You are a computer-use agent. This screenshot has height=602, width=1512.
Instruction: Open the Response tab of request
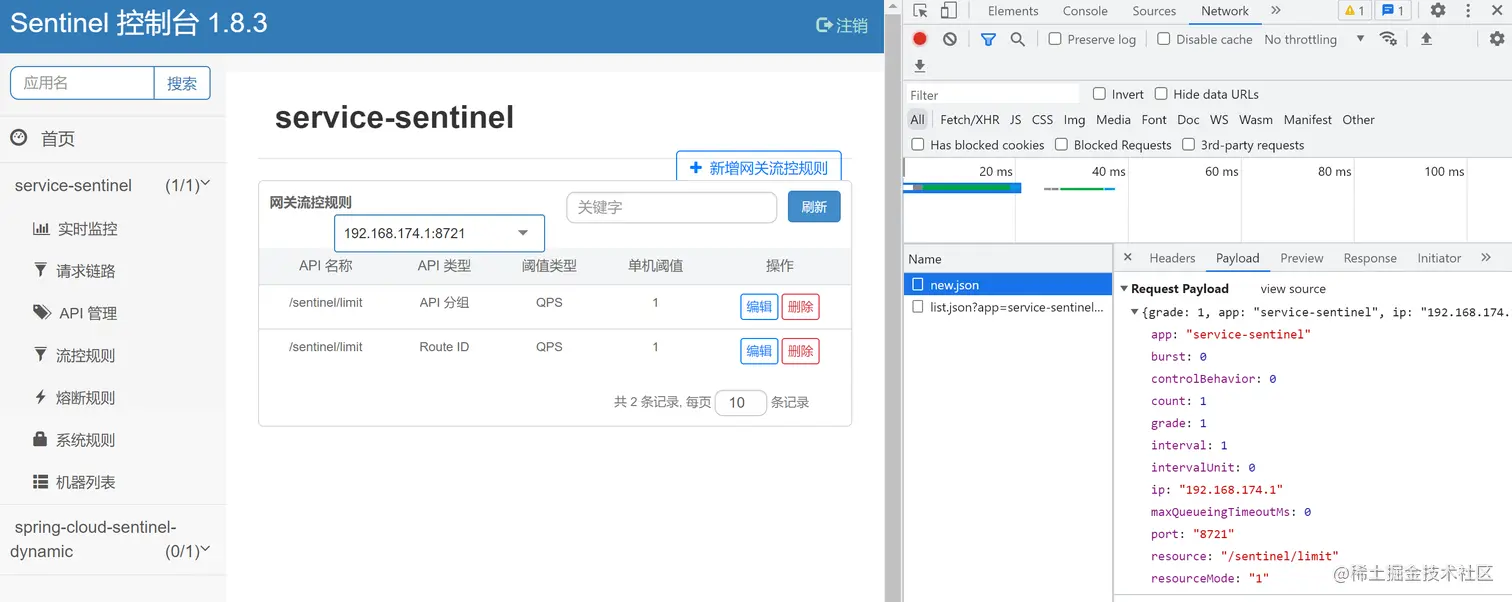(x=1370, y=257)
